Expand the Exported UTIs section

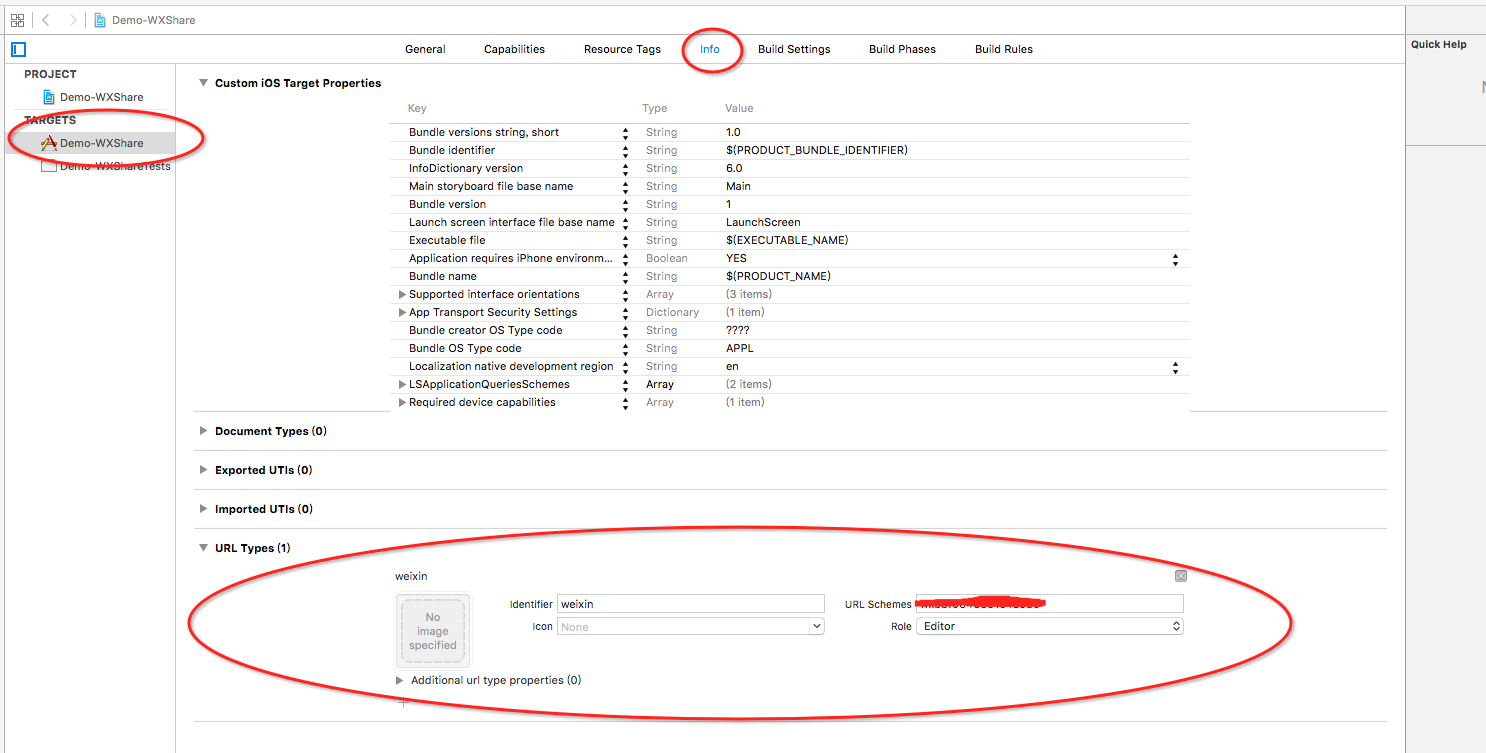click(204, 470)
